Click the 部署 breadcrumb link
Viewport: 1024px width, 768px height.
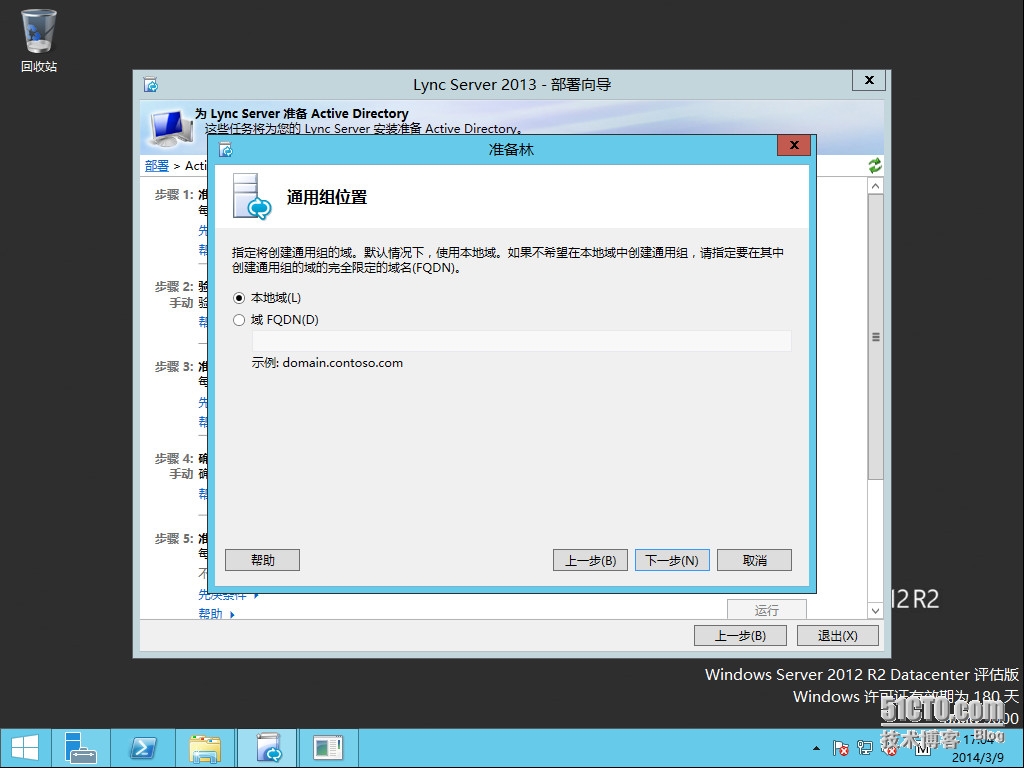tap(157, 166)
